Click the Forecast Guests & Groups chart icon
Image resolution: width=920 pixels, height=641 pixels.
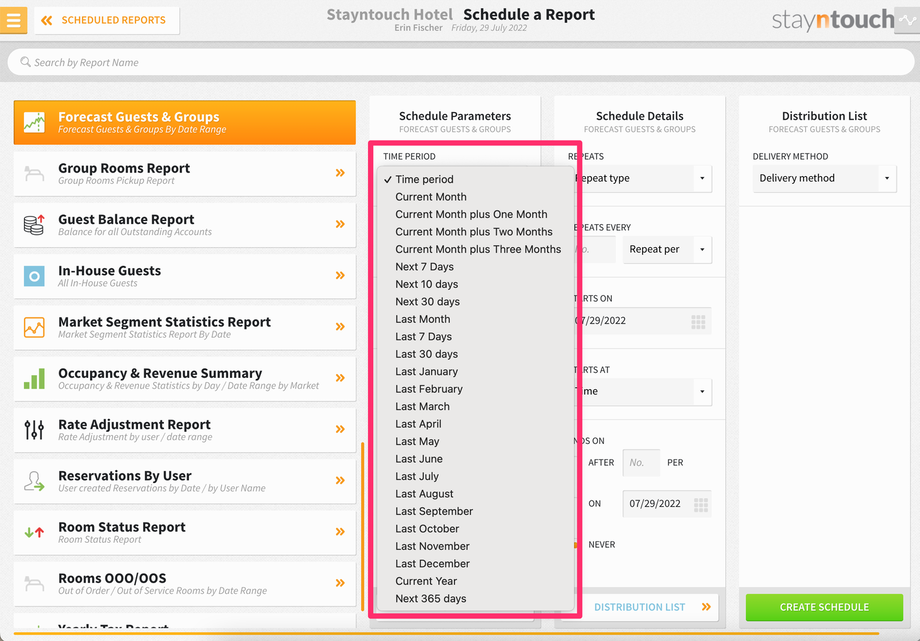(34, 122)
